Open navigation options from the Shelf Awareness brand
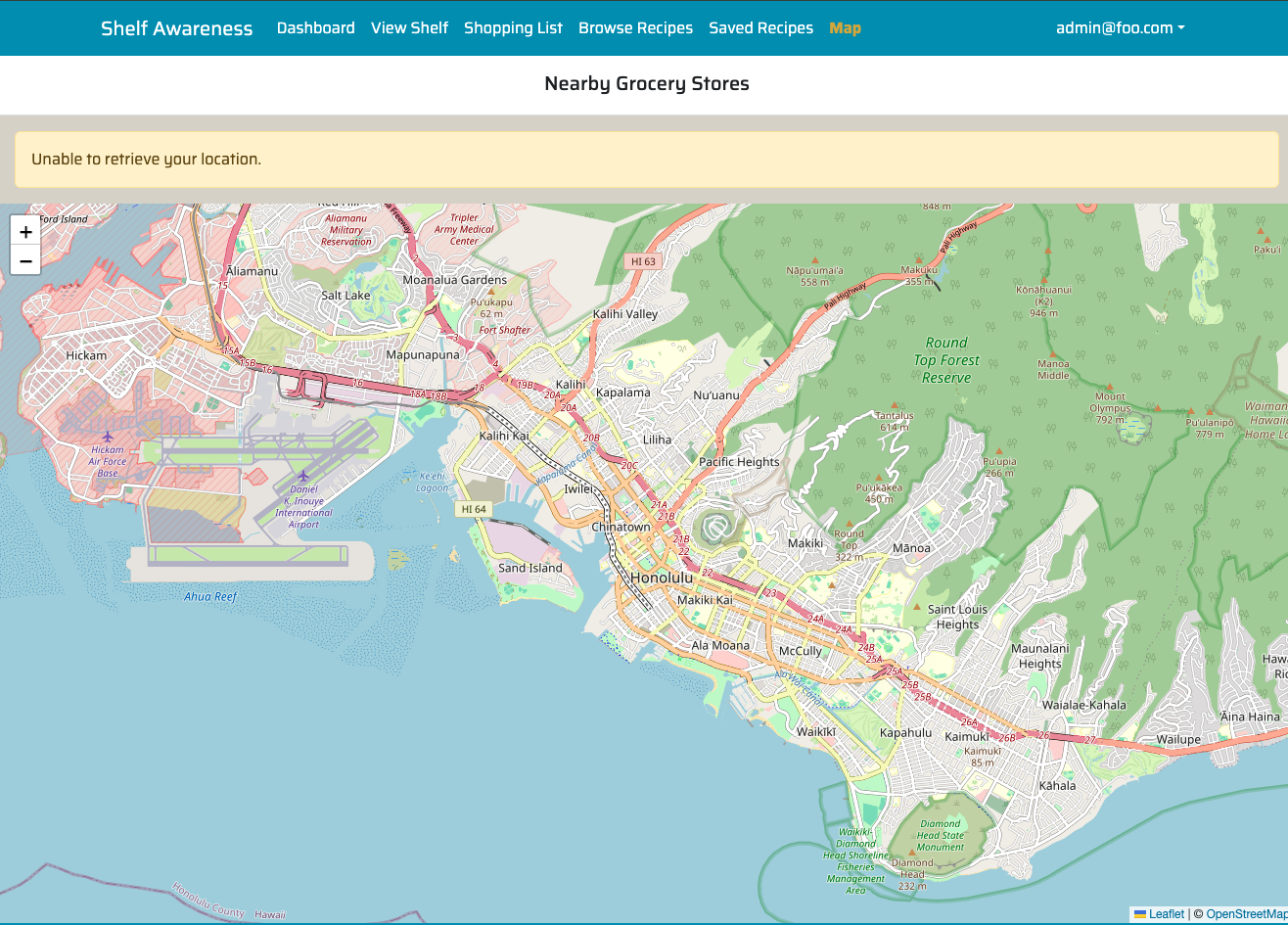Viewport: 1288px width, 925px height. click(x=175, y=27)
